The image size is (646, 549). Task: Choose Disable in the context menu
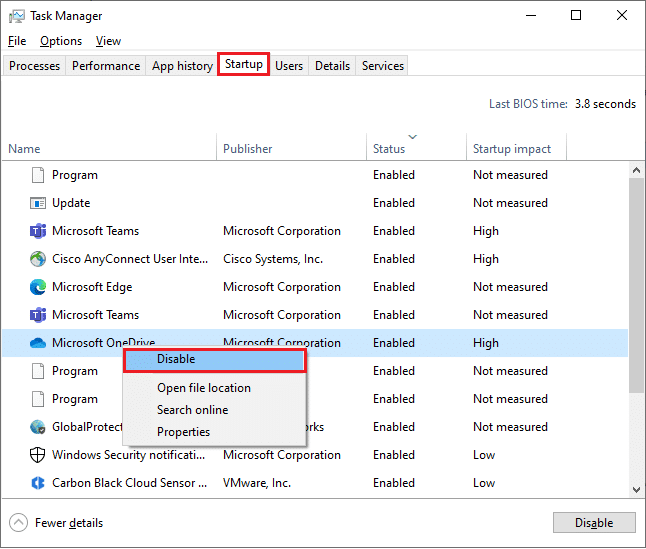215,359
